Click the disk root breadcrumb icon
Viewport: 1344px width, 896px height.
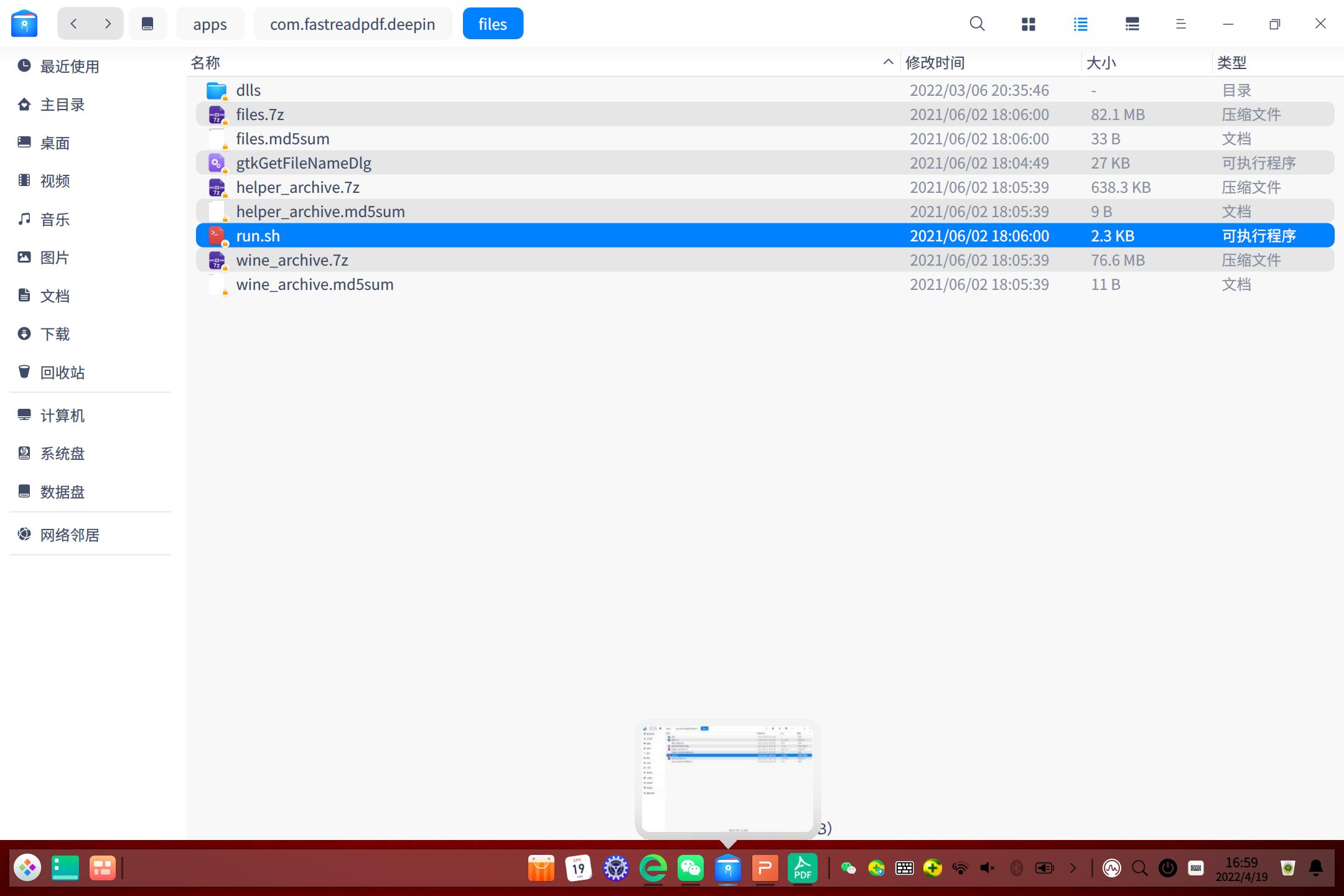pos(147,24)
